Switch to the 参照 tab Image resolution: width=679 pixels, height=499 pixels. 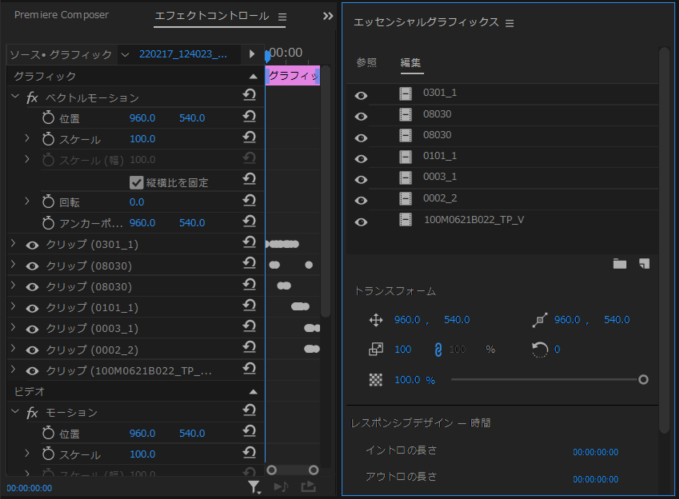pyautogui.click(x=367, y=62)
